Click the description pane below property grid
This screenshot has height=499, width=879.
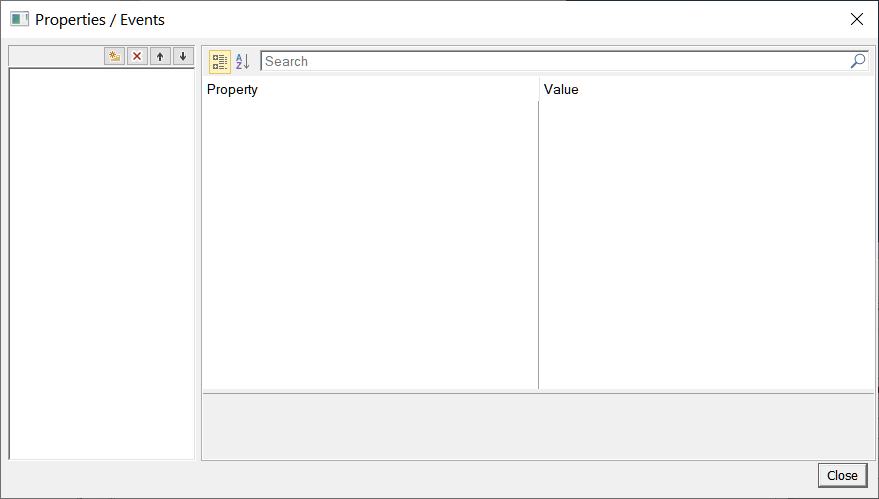[538, 427]
